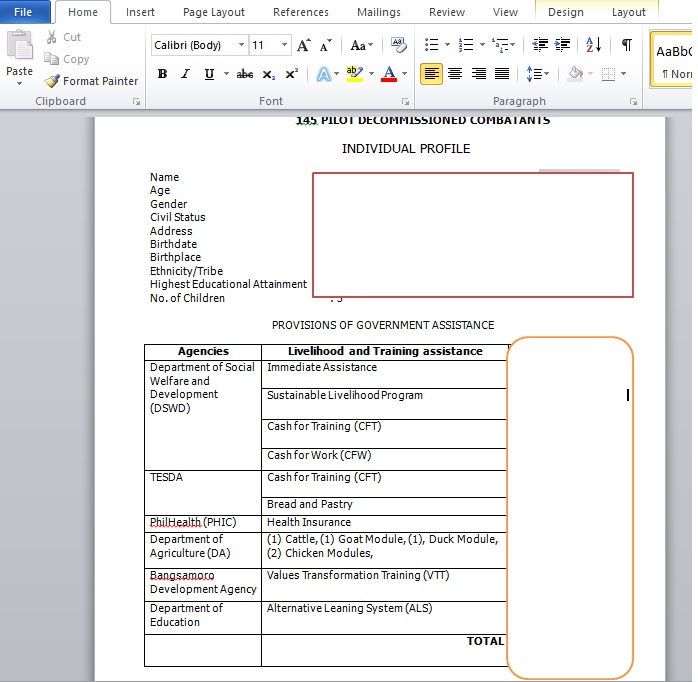This screenshot has width=698, height=682.
Task: Open the font size dropdown
Action: (x=284, y=45)
